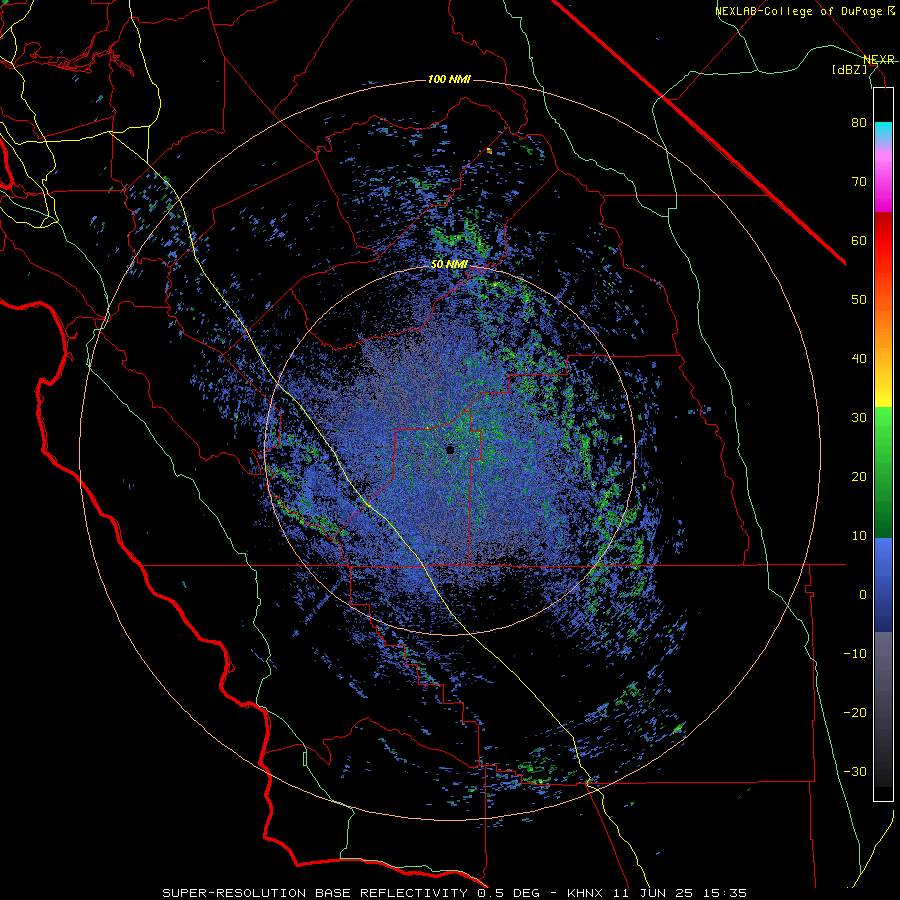Screen dimensions: 900x900
Task: Click the "[dBZ]" units label above the scale
Action: 849,69
